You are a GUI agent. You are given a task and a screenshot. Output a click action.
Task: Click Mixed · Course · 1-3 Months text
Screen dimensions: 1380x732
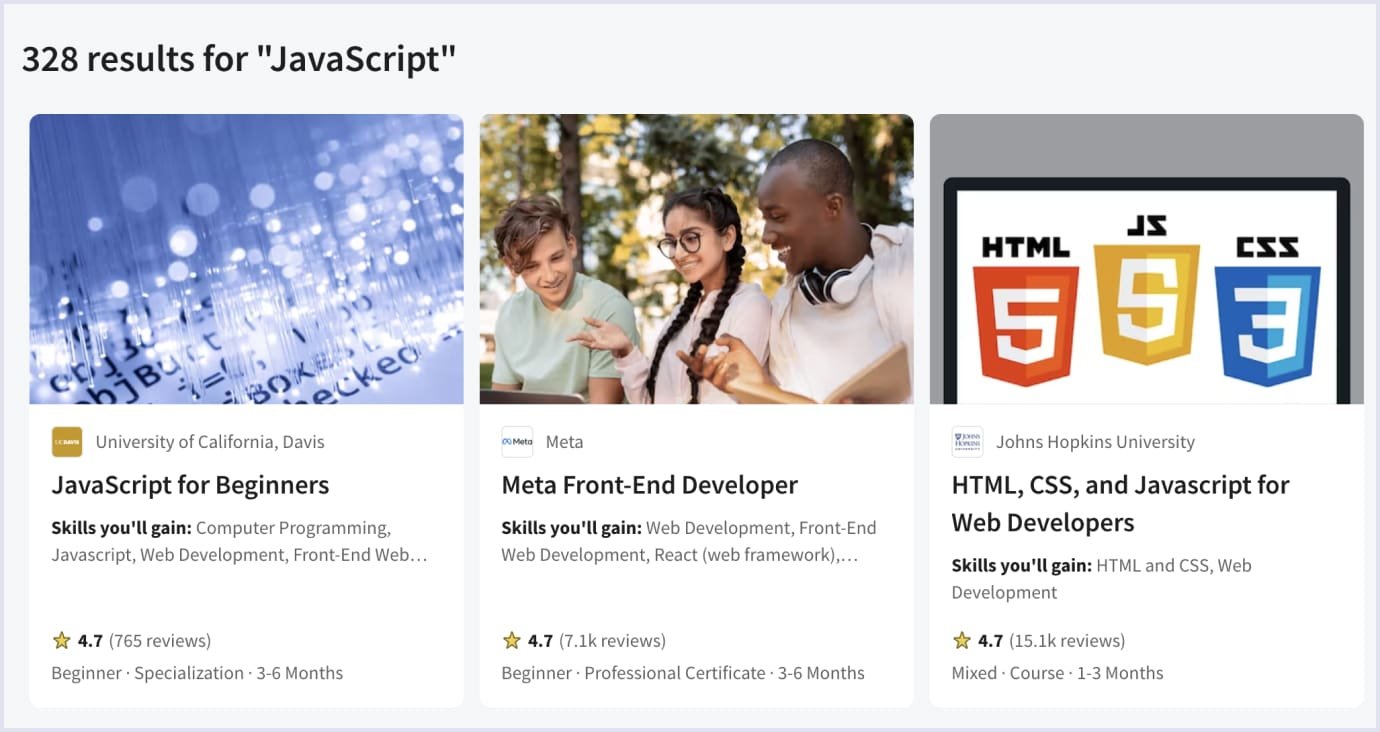[x=1057, y=673]
